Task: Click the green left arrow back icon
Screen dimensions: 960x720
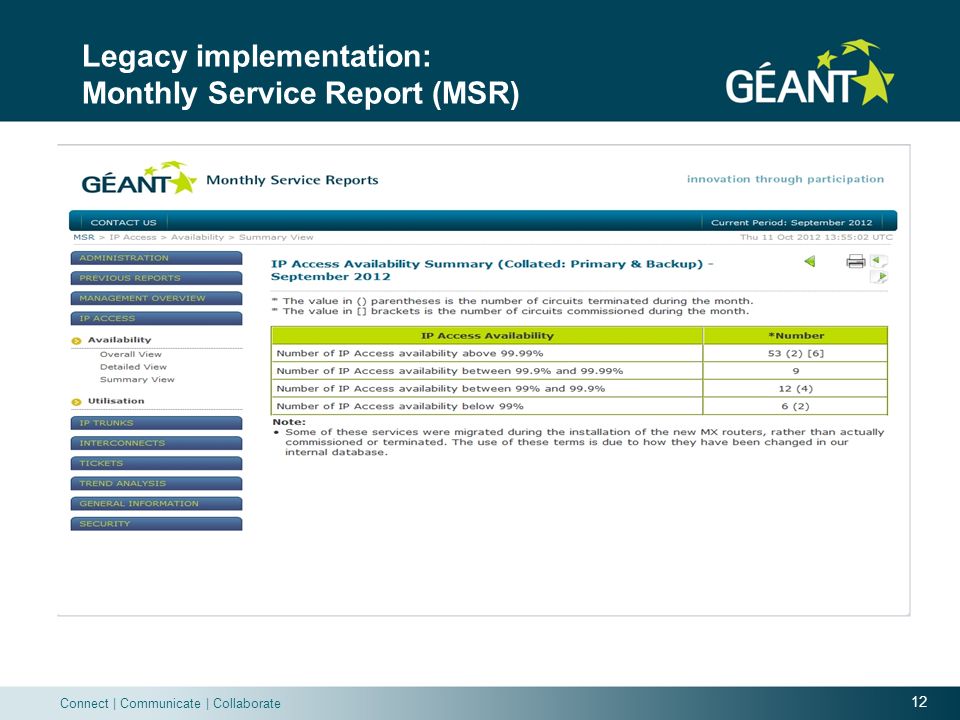Action: click(810, 261)
